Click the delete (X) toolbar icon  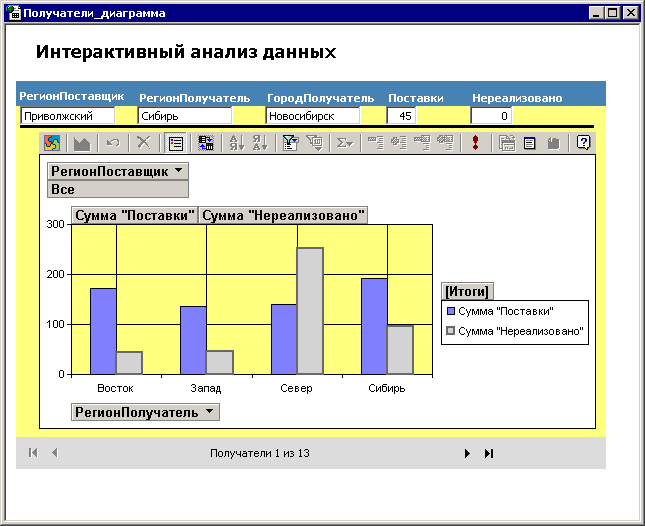(143, 143)
